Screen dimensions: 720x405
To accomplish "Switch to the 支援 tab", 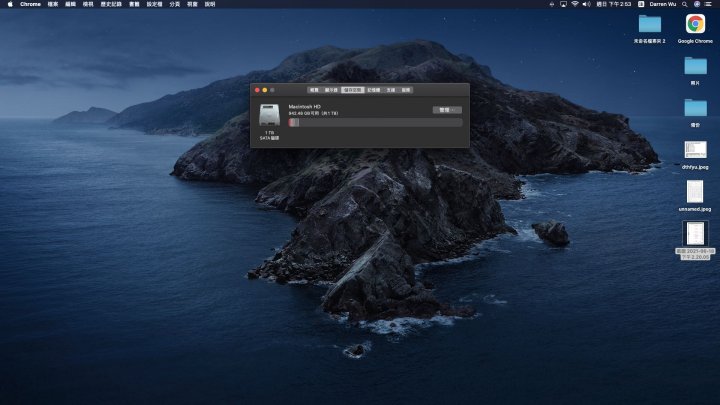I will click(x=391, y=90).
